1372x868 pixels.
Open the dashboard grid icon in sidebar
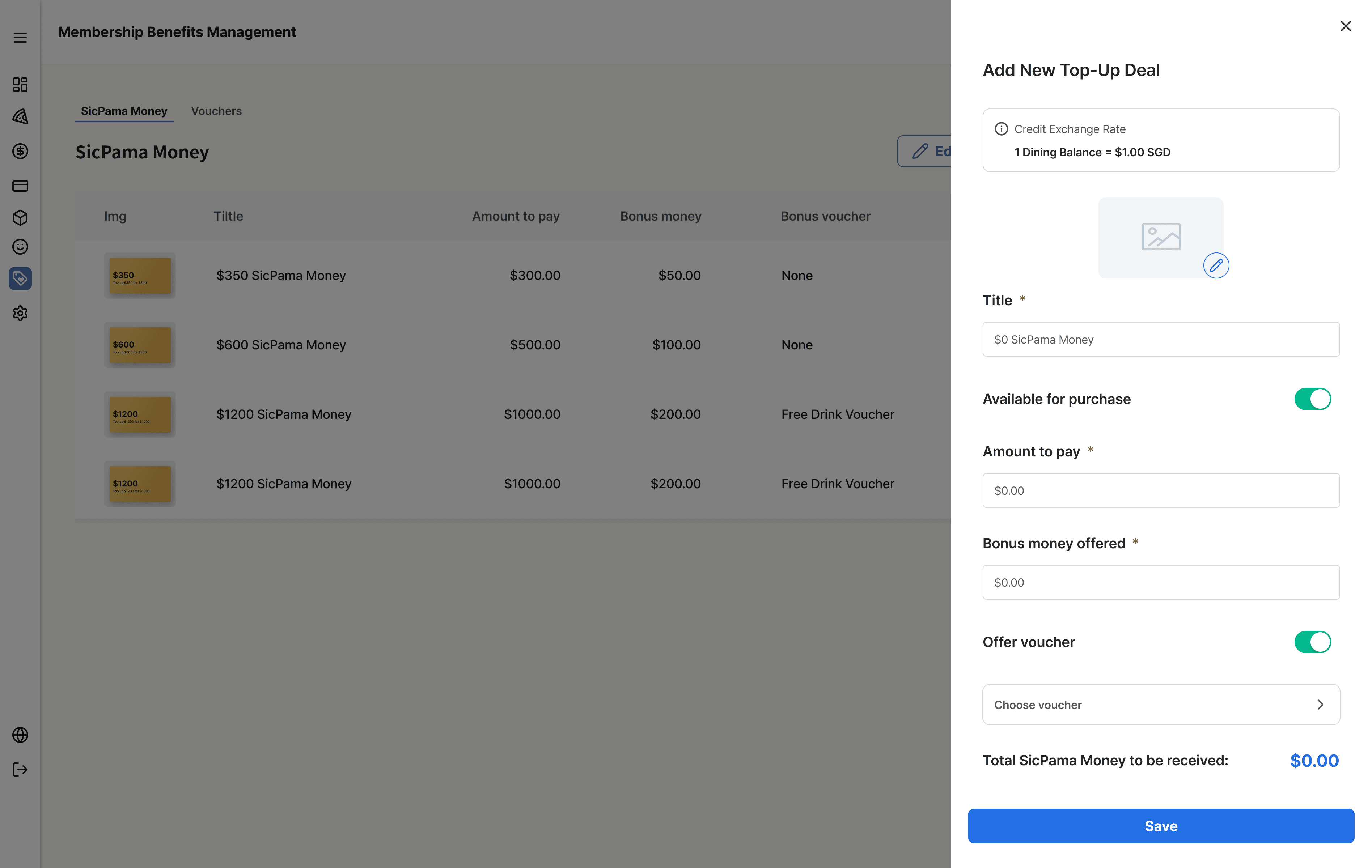click(x=20, y=84)
